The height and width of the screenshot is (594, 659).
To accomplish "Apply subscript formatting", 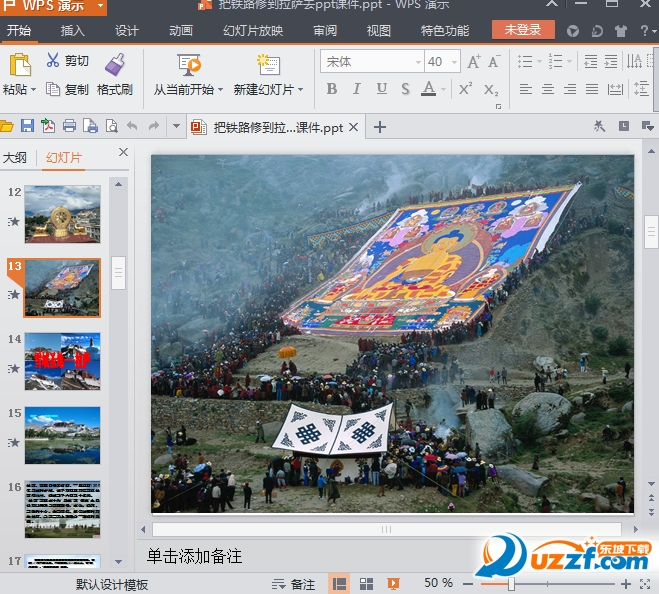I will point(490,90).
